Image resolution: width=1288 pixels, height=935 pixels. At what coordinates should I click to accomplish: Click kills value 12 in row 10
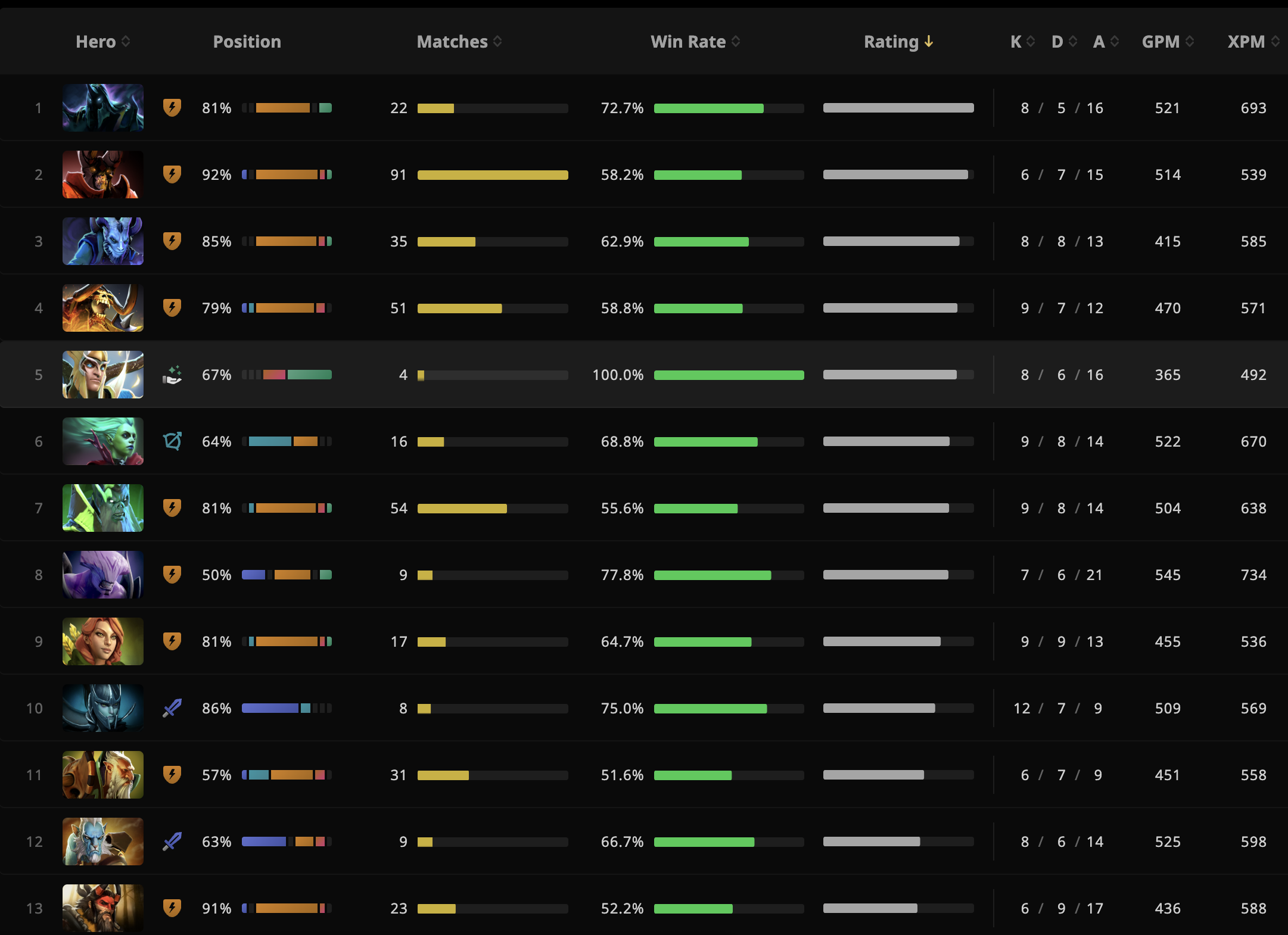point(1022,709)
